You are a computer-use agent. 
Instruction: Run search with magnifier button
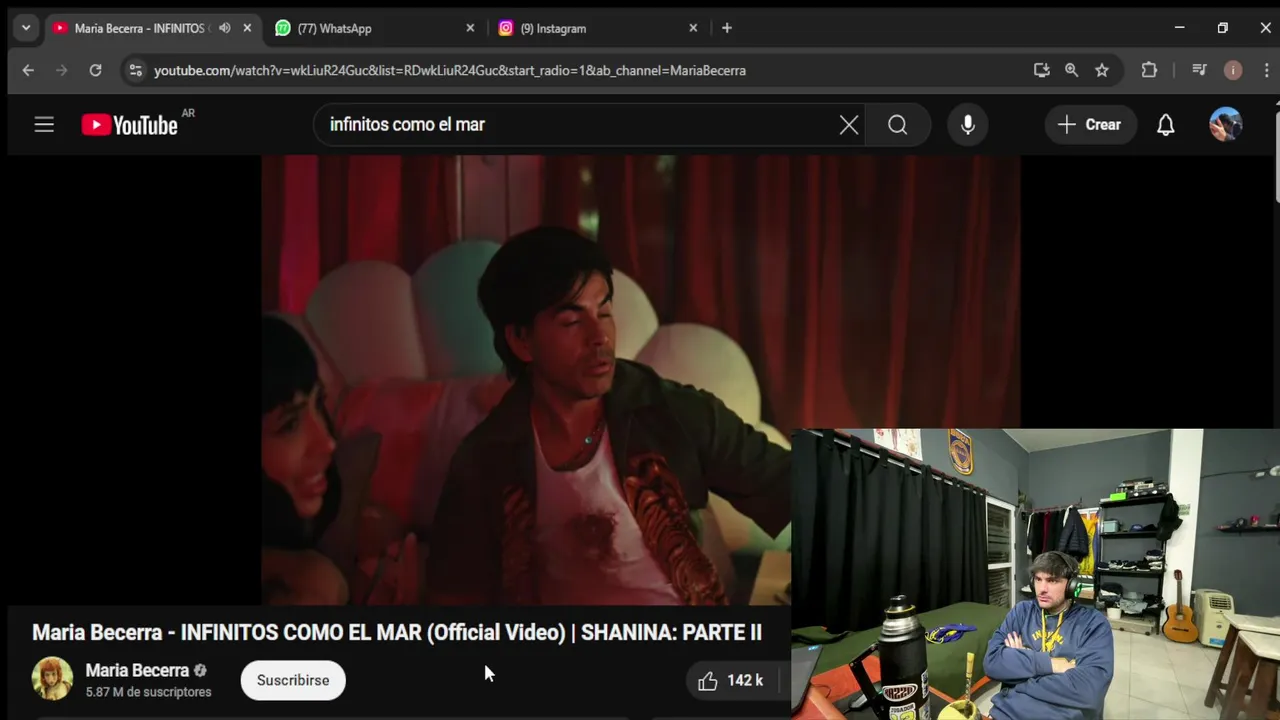tap(898, 125)
